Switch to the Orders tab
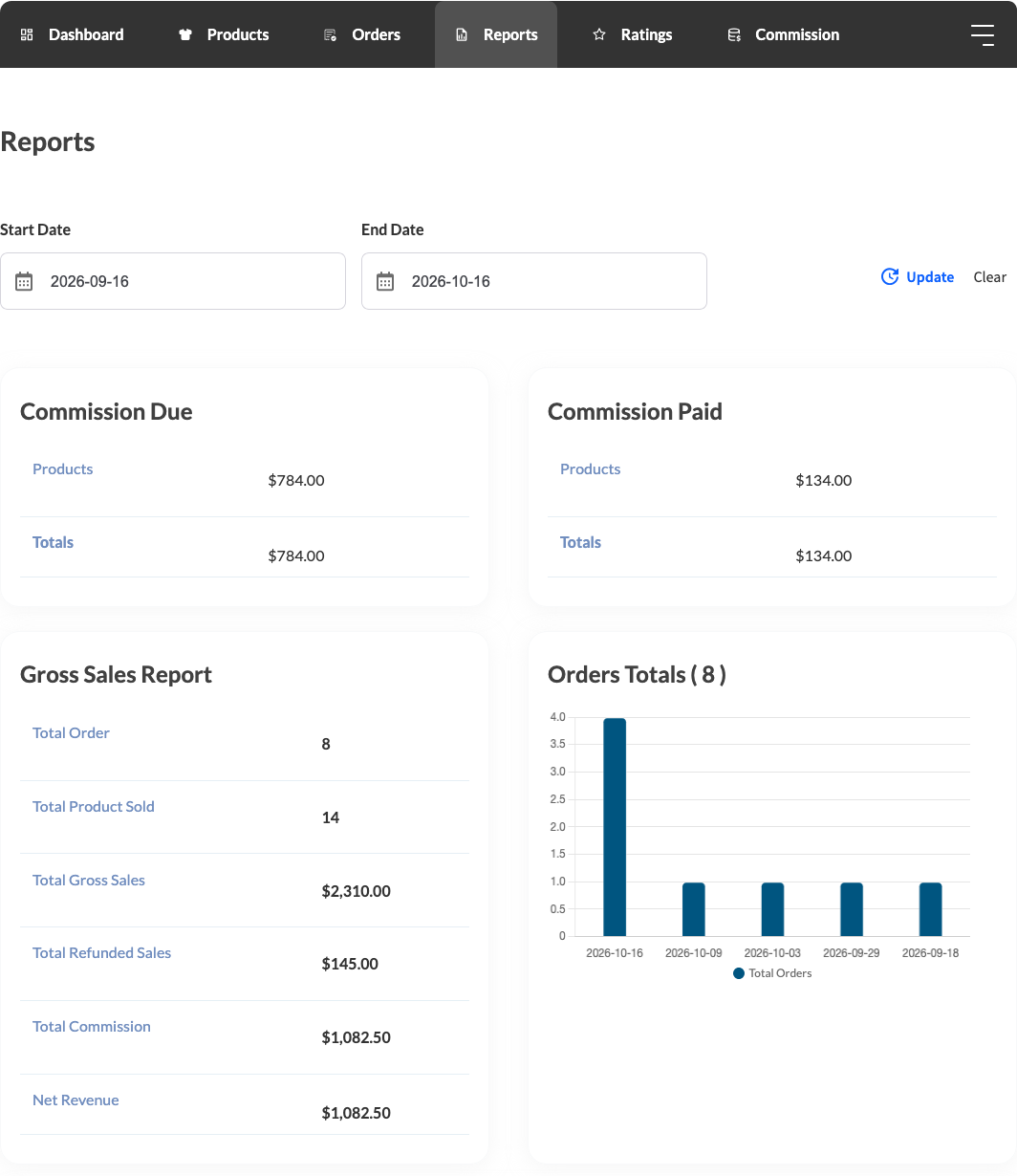 pyautogui.click(x=362, y=34)
